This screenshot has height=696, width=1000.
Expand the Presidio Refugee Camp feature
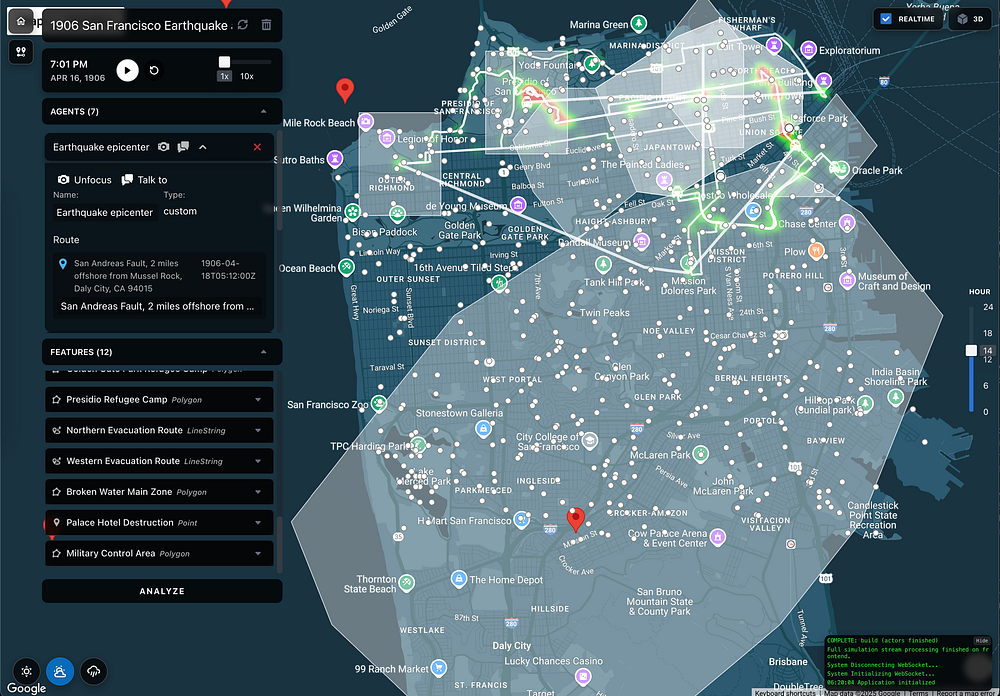258,400
